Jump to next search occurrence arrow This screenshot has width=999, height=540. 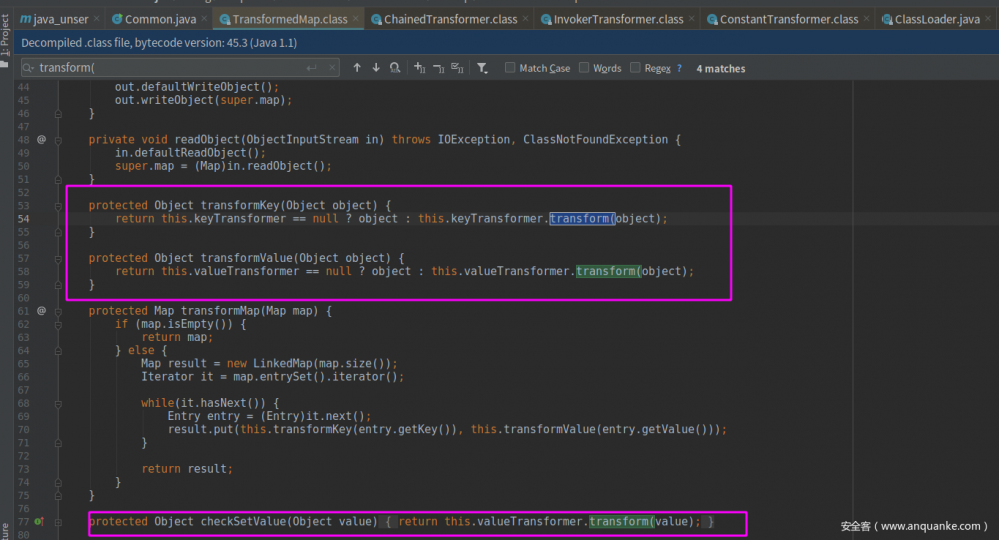pyautogui.click(x=376, y=68)
